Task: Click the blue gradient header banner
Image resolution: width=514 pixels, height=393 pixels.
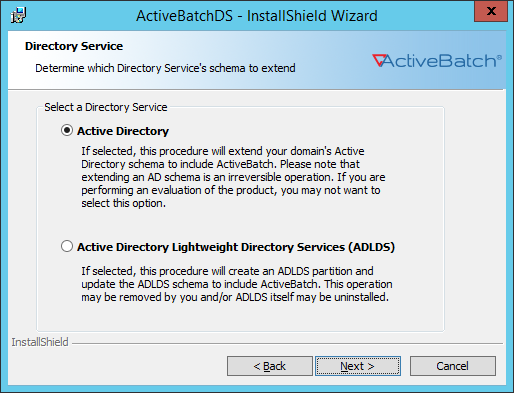Action: point(257,60)
